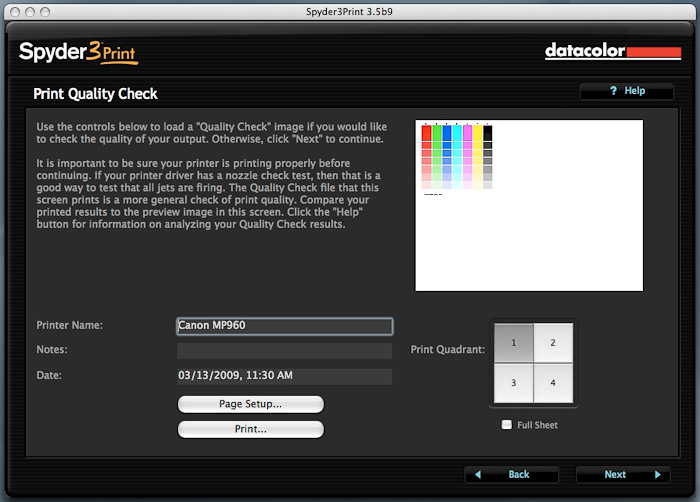Click the Back arrow icon
This screenshot has height=502, width=700.
(479, 474)
